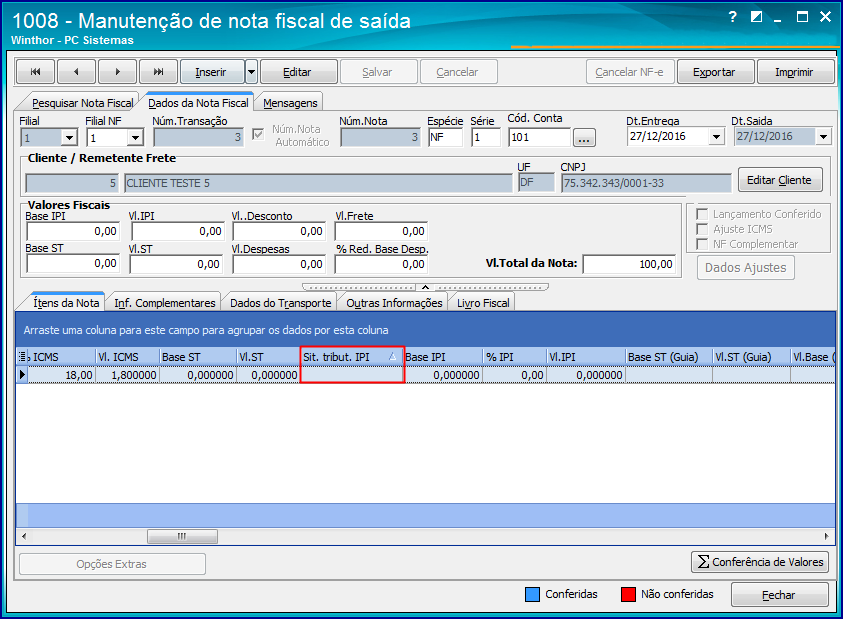
Task: Open Dados do Transporte tab
Action: [281, 303]
